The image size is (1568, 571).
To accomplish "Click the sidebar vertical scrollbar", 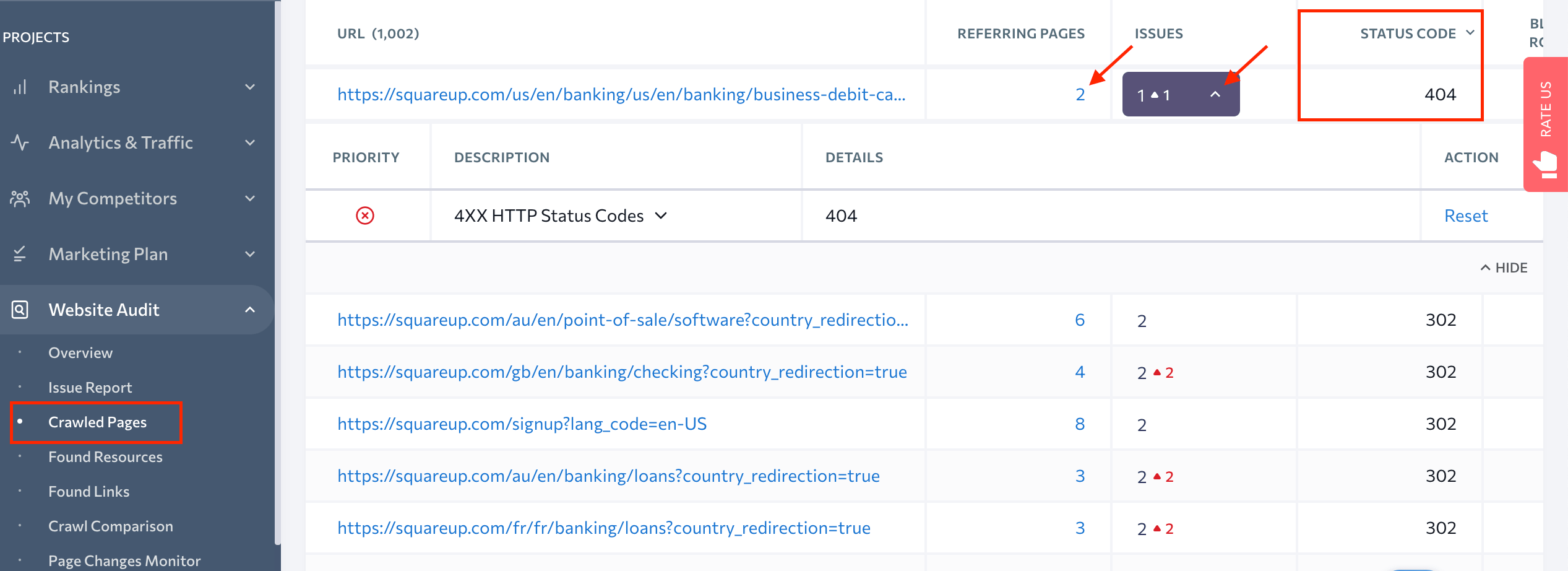I will pyautogui.click(x=277, y=272).
